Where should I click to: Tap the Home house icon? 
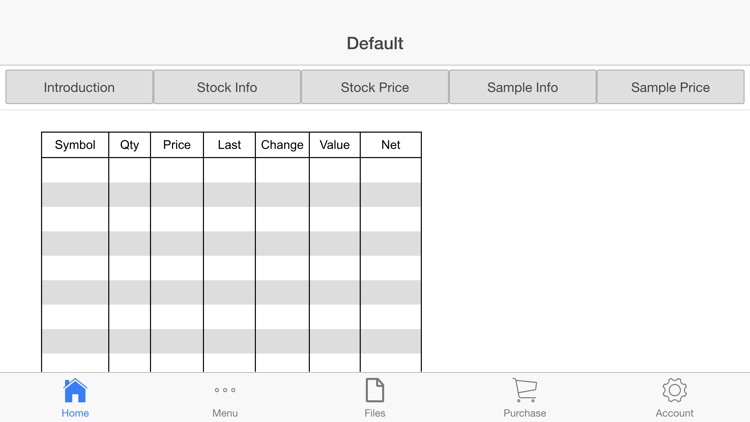point(75,390)
